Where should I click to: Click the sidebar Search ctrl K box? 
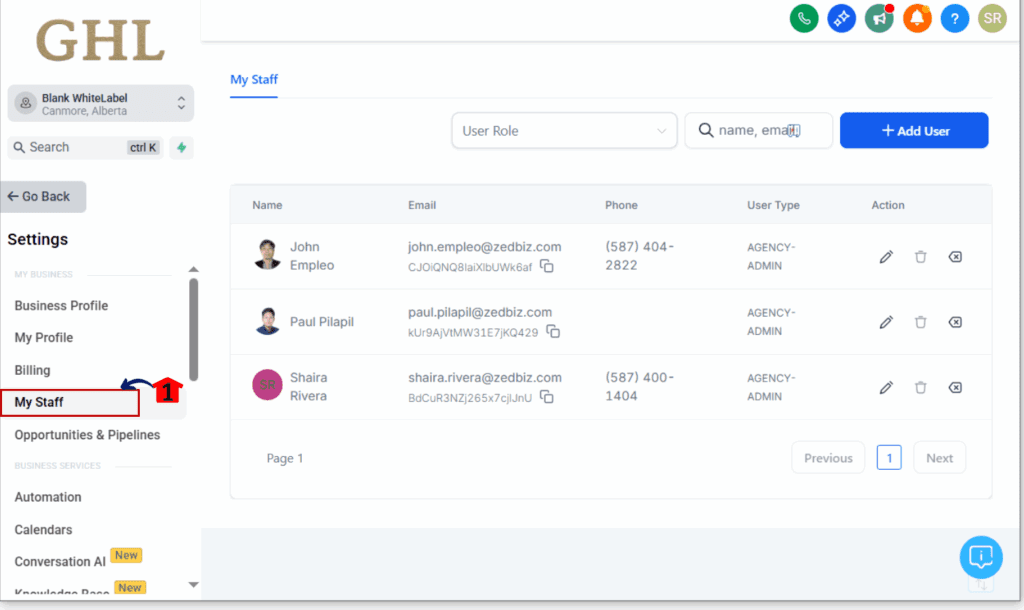coord(85,148)
